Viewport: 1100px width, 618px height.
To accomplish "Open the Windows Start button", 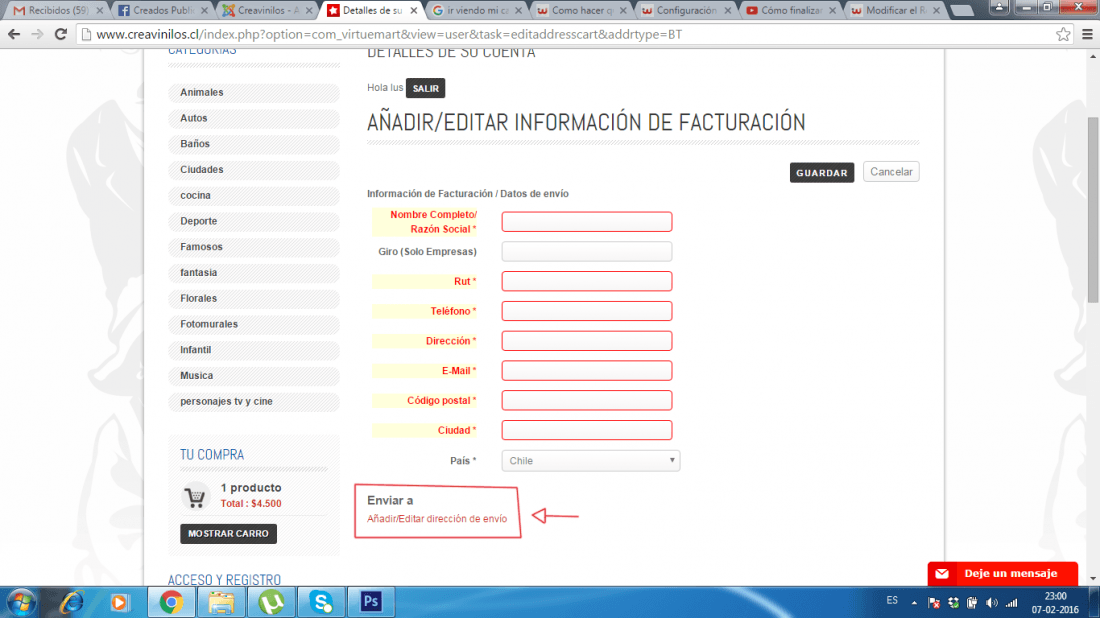I will 21,603.
